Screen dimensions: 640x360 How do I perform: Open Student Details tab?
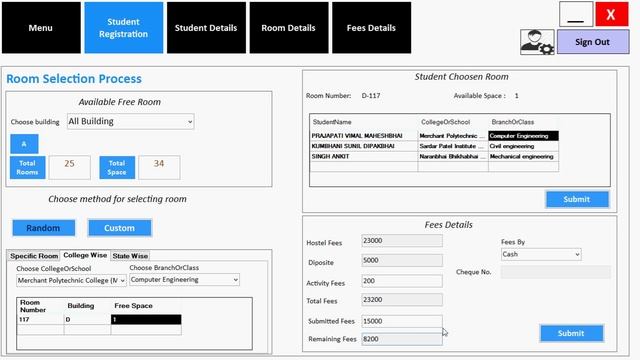pos(206,28)
